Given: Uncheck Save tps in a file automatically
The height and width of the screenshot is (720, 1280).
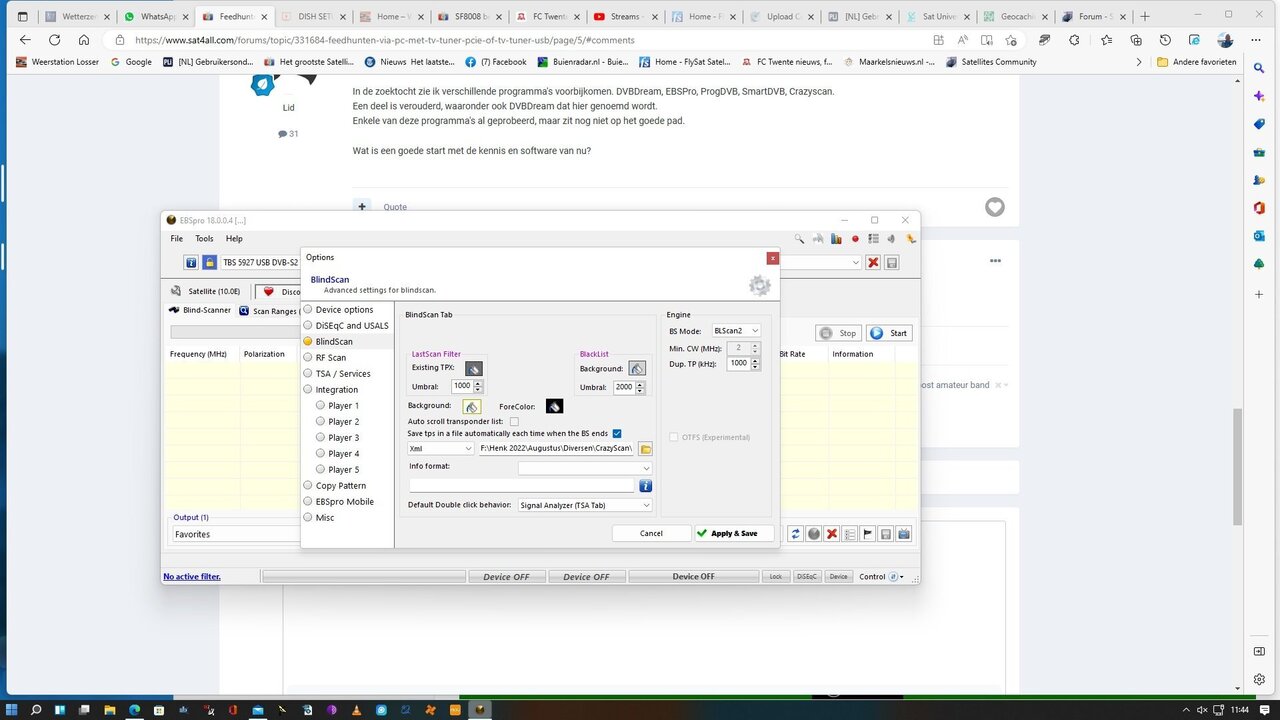Looking at the screenshot, I should coord(617,433).
